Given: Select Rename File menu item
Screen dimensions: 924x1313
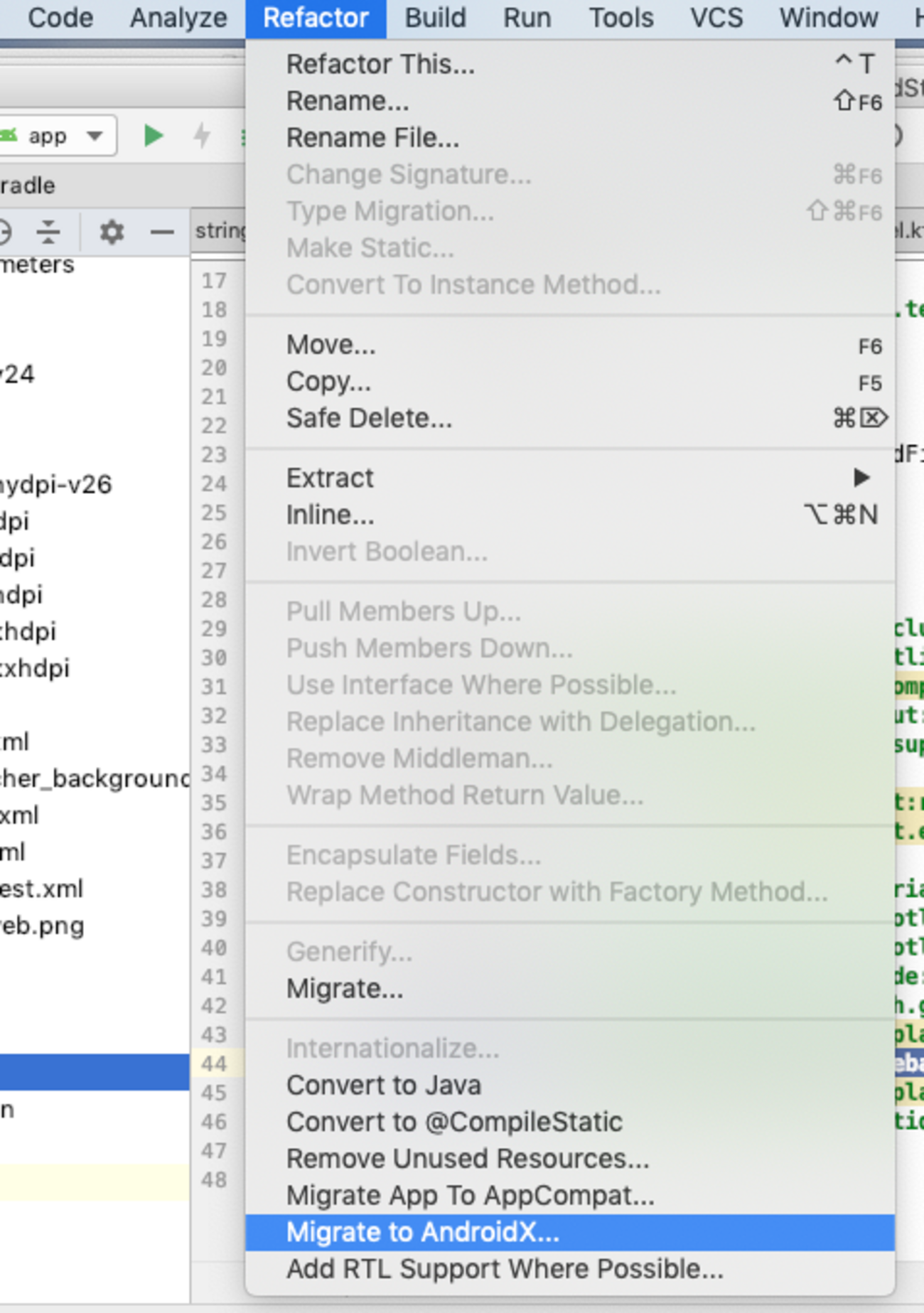Looking at the screenshot, I should click(372, 138).
